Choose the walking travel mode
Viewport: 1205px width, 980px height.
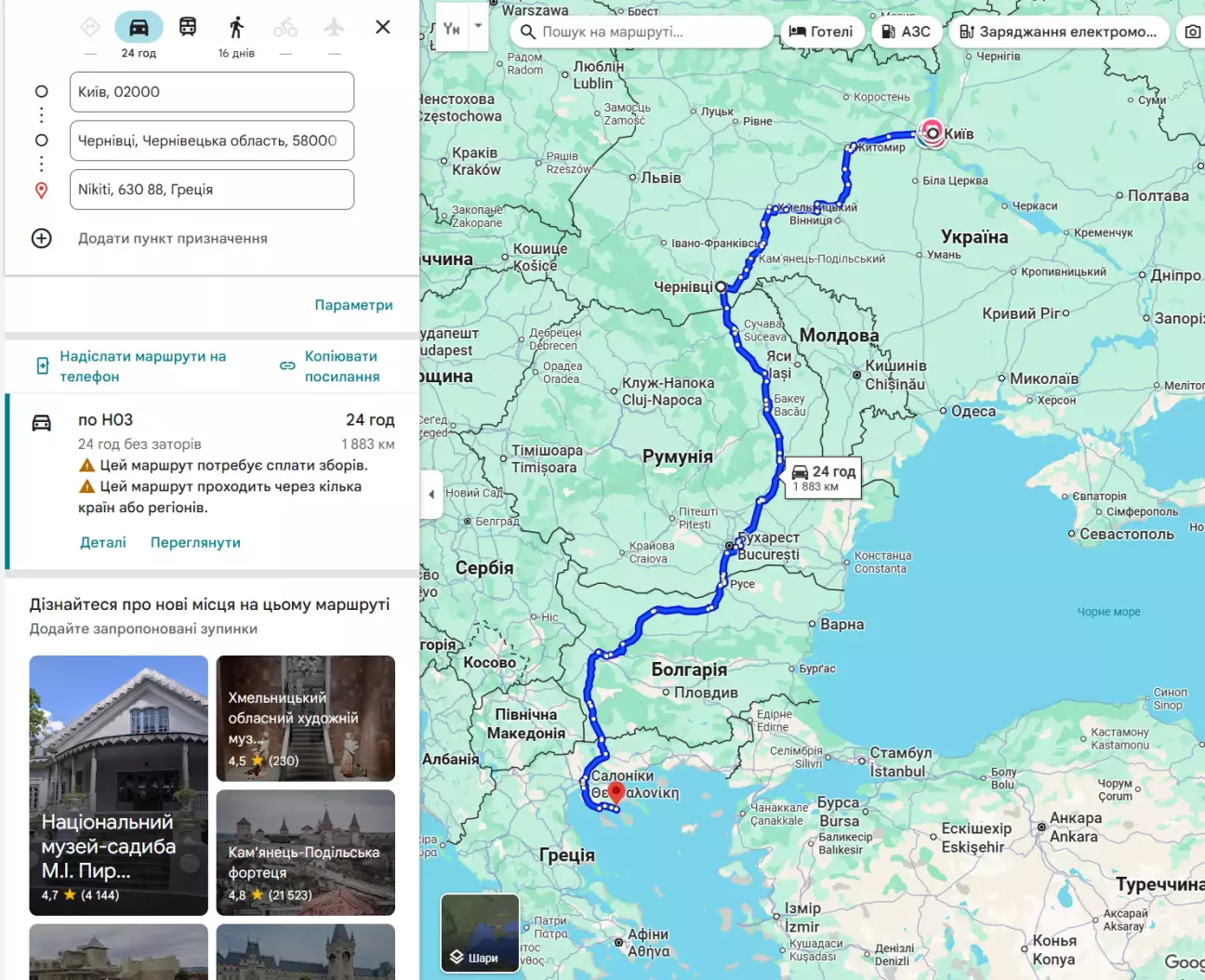pyautogui.click(x=236, y=27)
